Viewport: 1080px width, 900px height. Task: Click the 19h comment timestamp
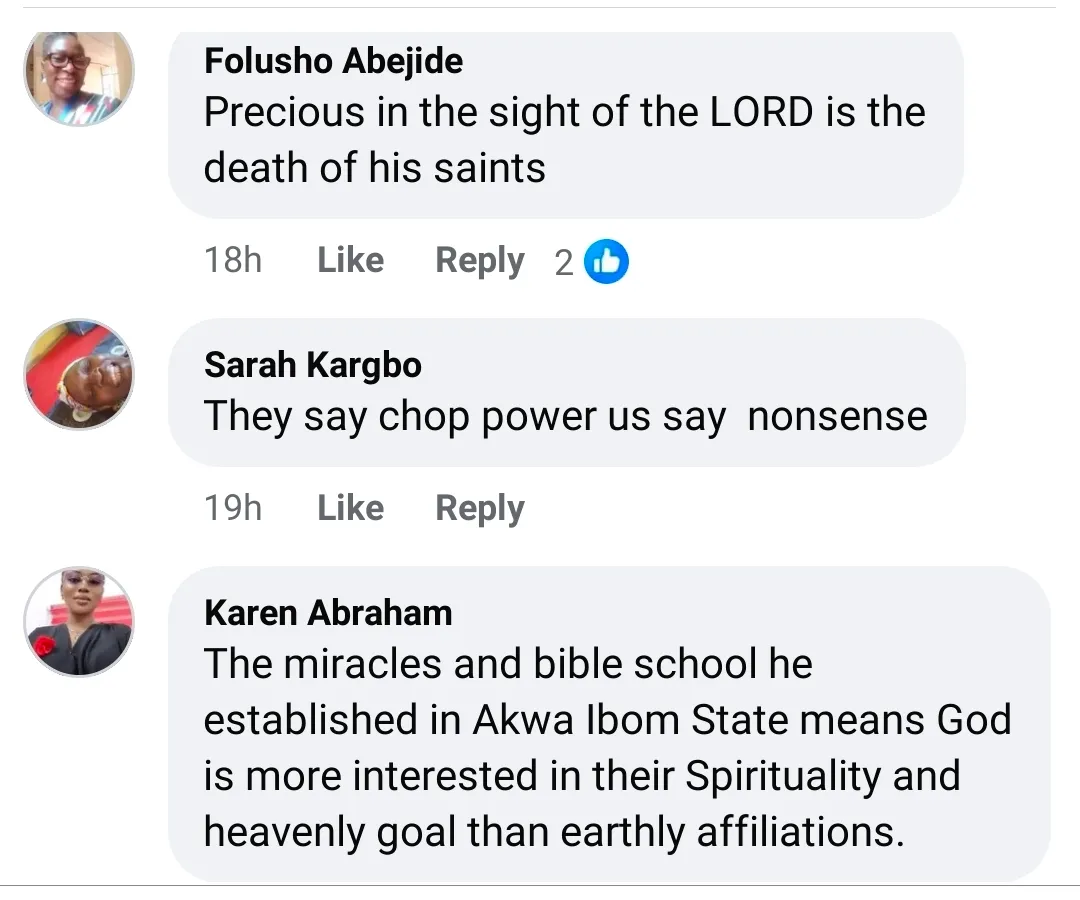pos(233,508)
